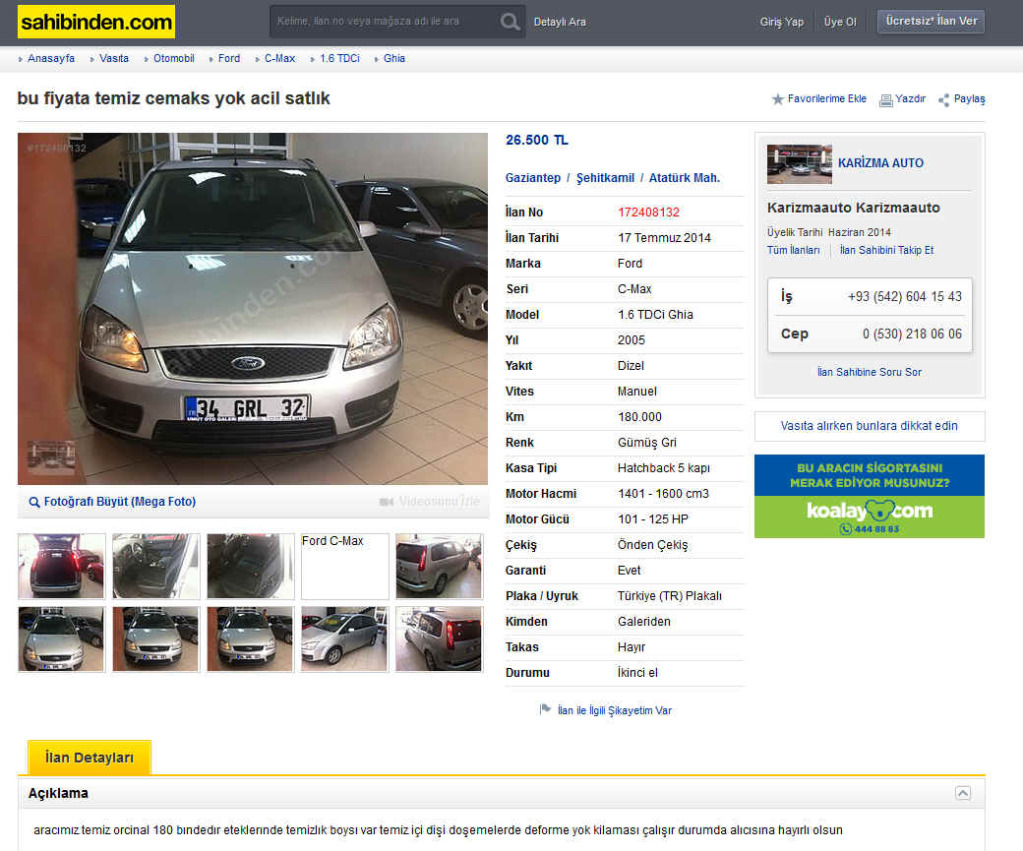Click the Paylaş share icon
Viewport: 1023px width, 851px height.
click(944, 99)
